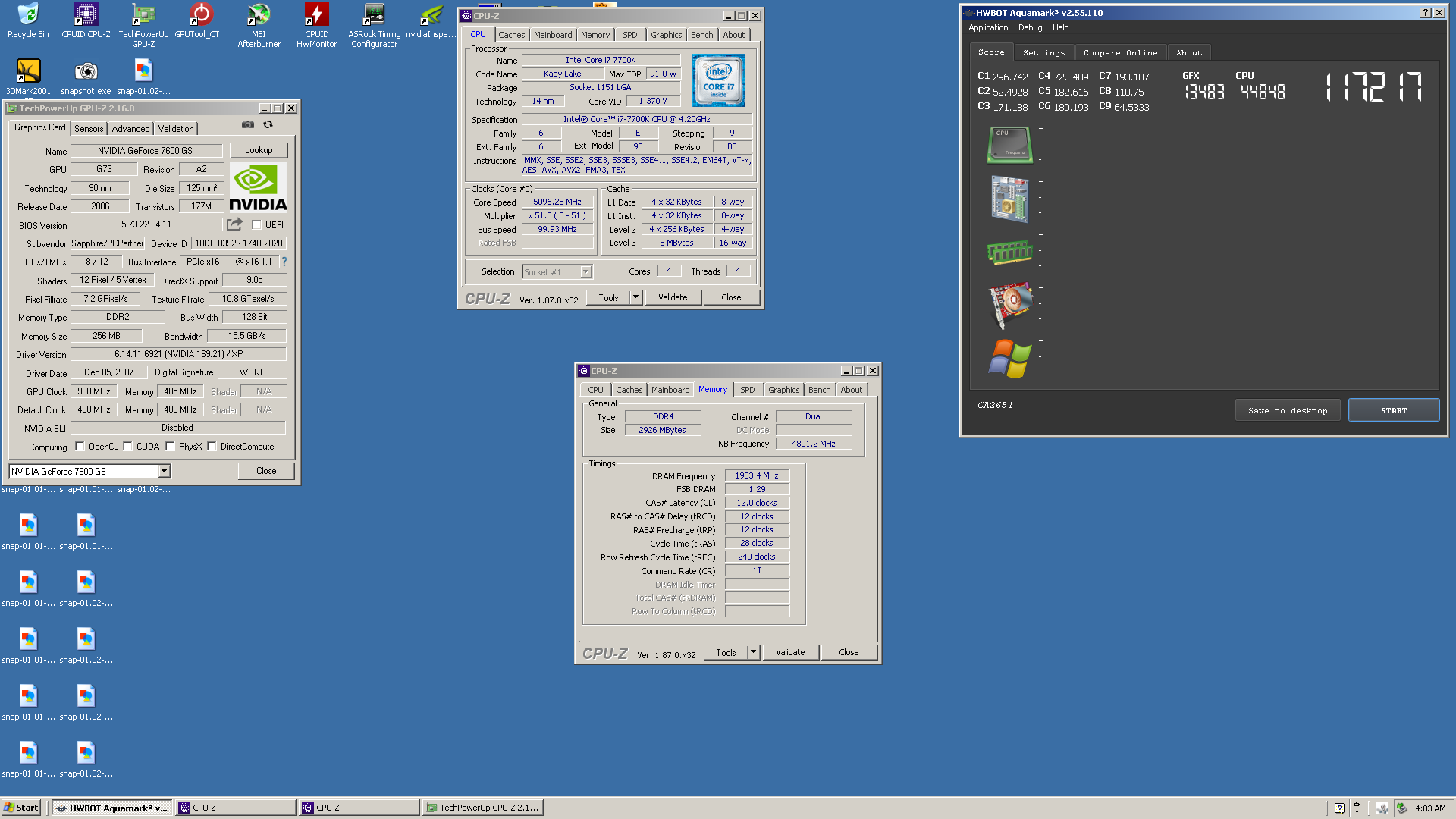Click the system tray help icon
Viewport: 1456px width, 819px height.
1339,808
